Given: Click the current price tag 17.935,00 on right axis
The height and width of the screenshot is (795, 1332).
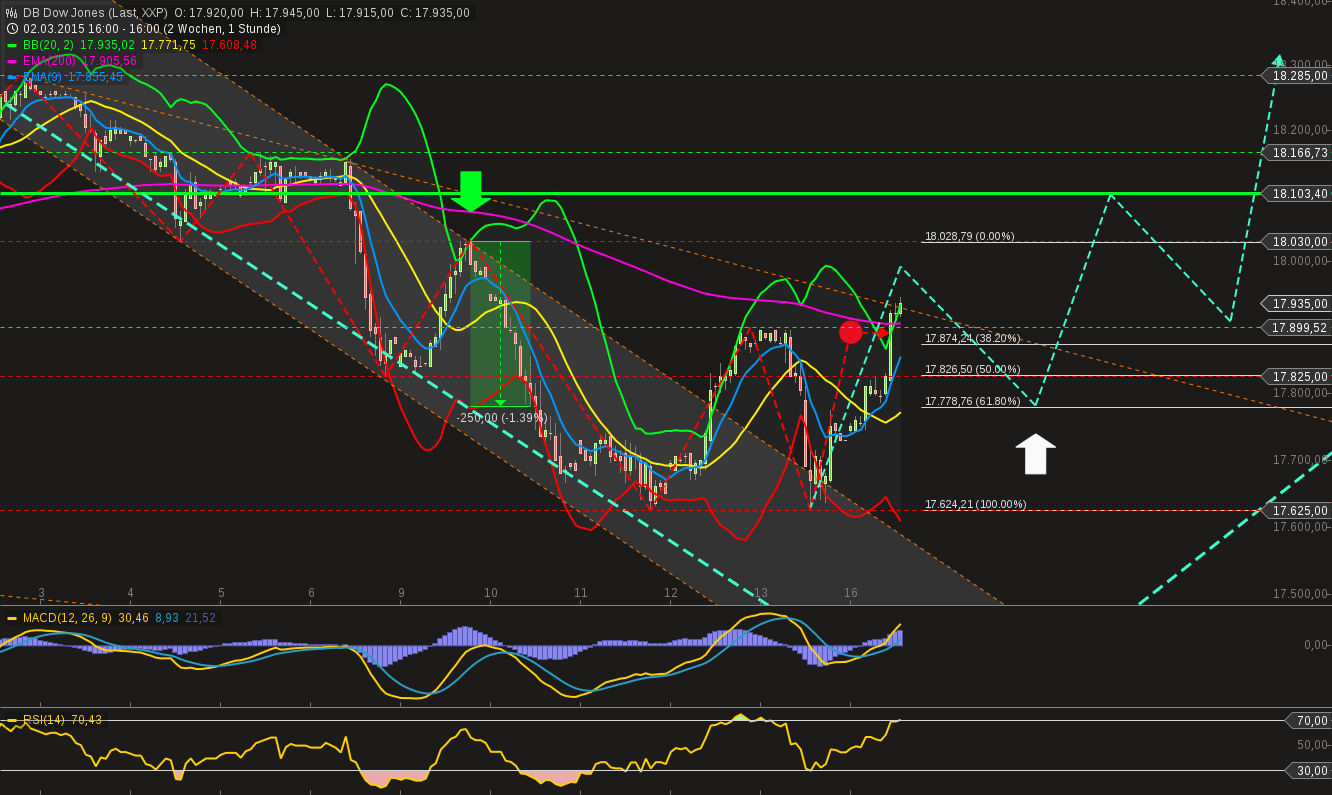Looking at the screenshot, I should pyautogui.click(x=1297, y=303).
